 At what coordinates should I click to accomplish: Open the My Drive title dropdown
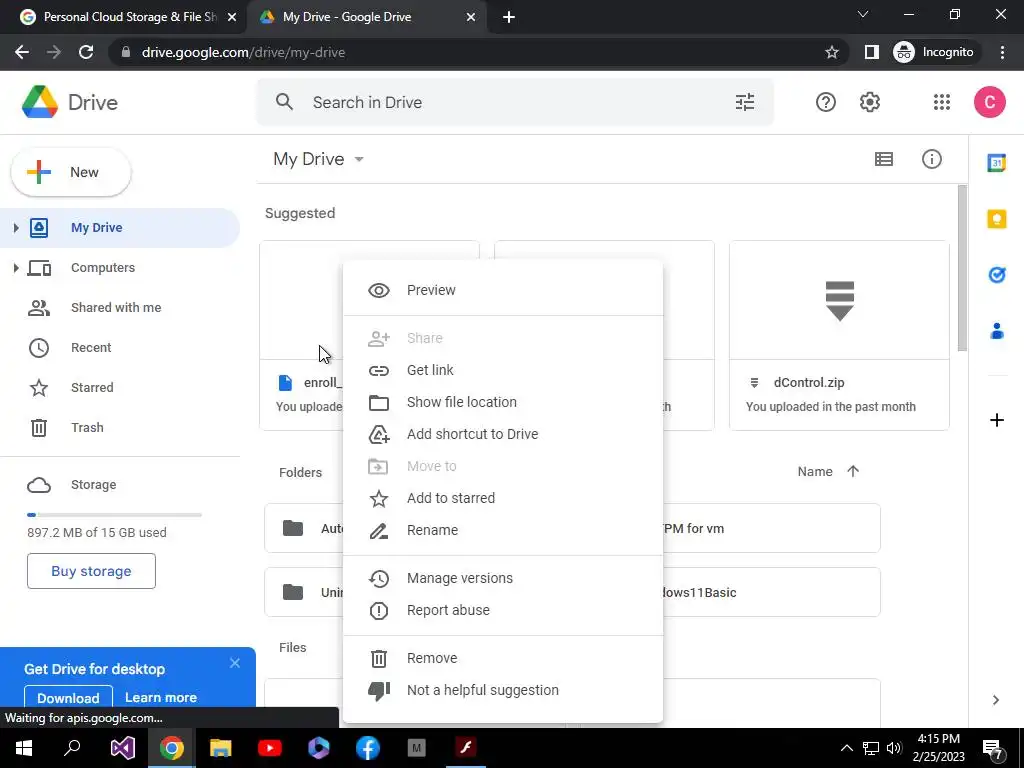click(x=319, y=159)
